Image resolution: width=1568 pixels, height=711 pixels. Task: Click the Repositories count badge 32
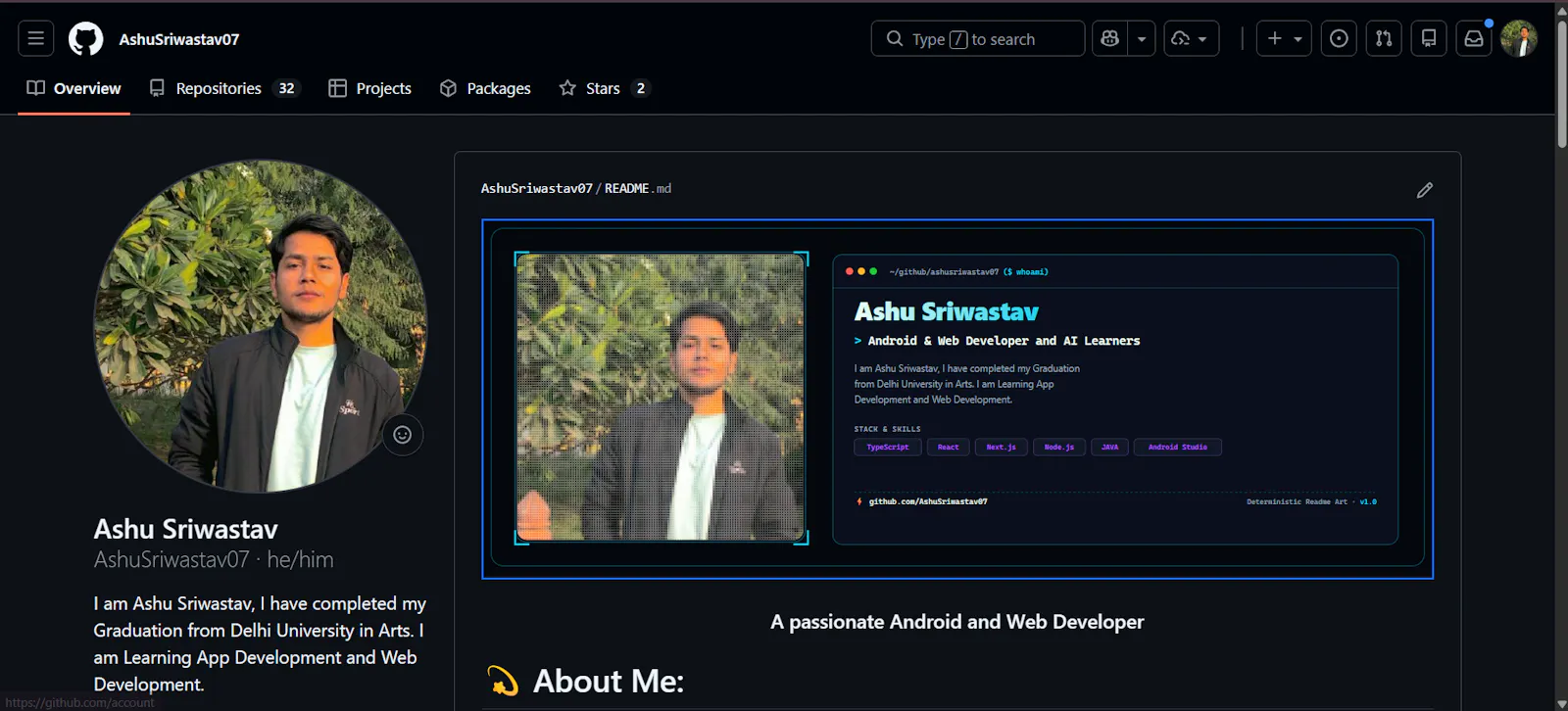286,88
